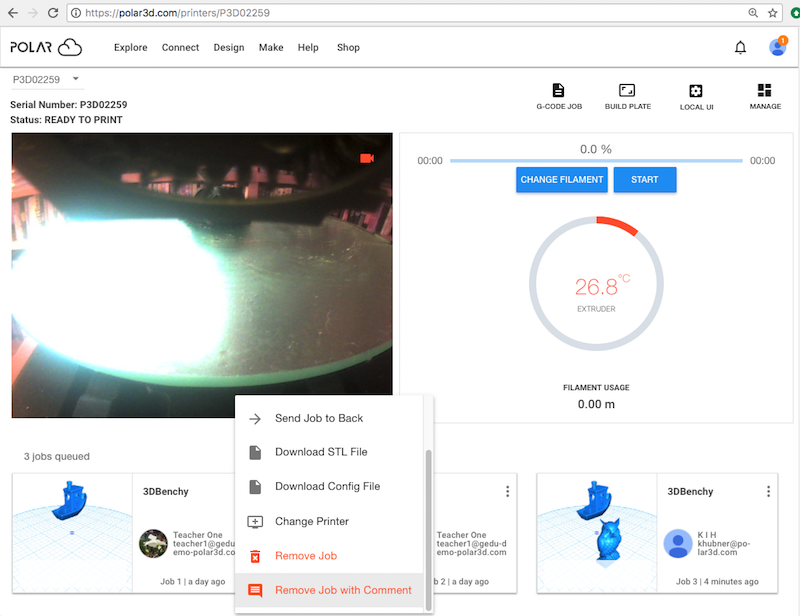The height and width of the screenshot is (616, 800).
Task: Click Job 1 3DBenchy model thumbnail
Action: [x=72, y=533]
